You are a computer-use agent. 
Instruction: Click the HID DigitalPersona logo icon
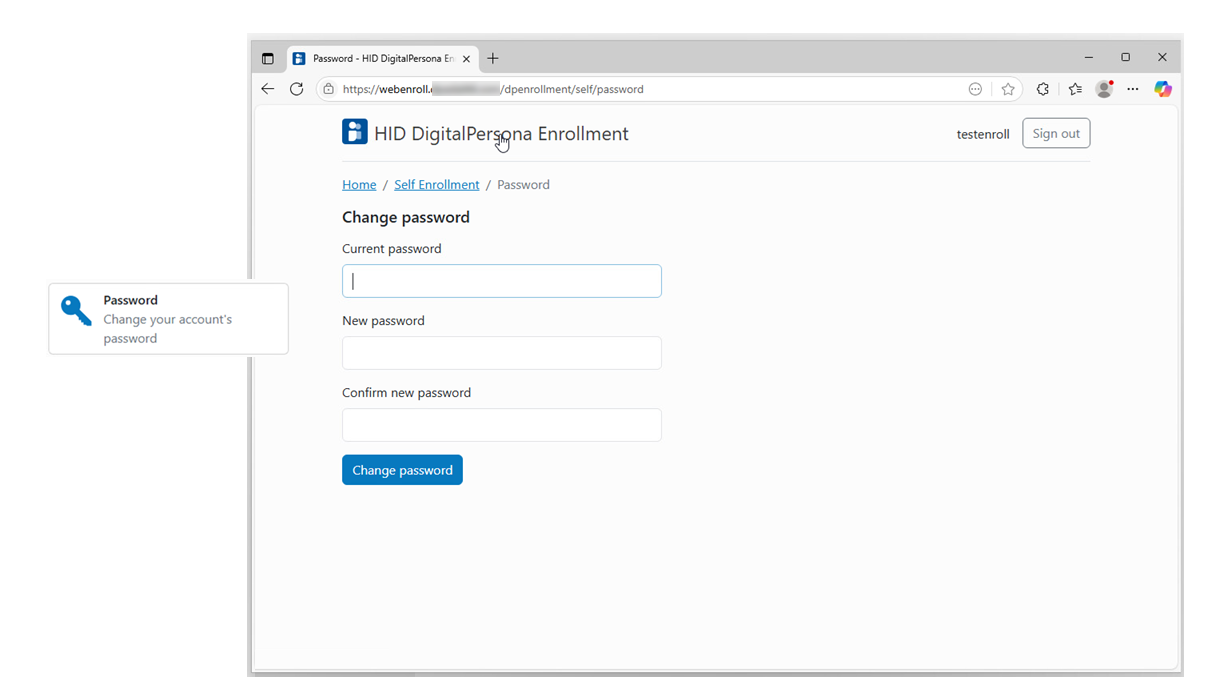(x=354, y=132)
